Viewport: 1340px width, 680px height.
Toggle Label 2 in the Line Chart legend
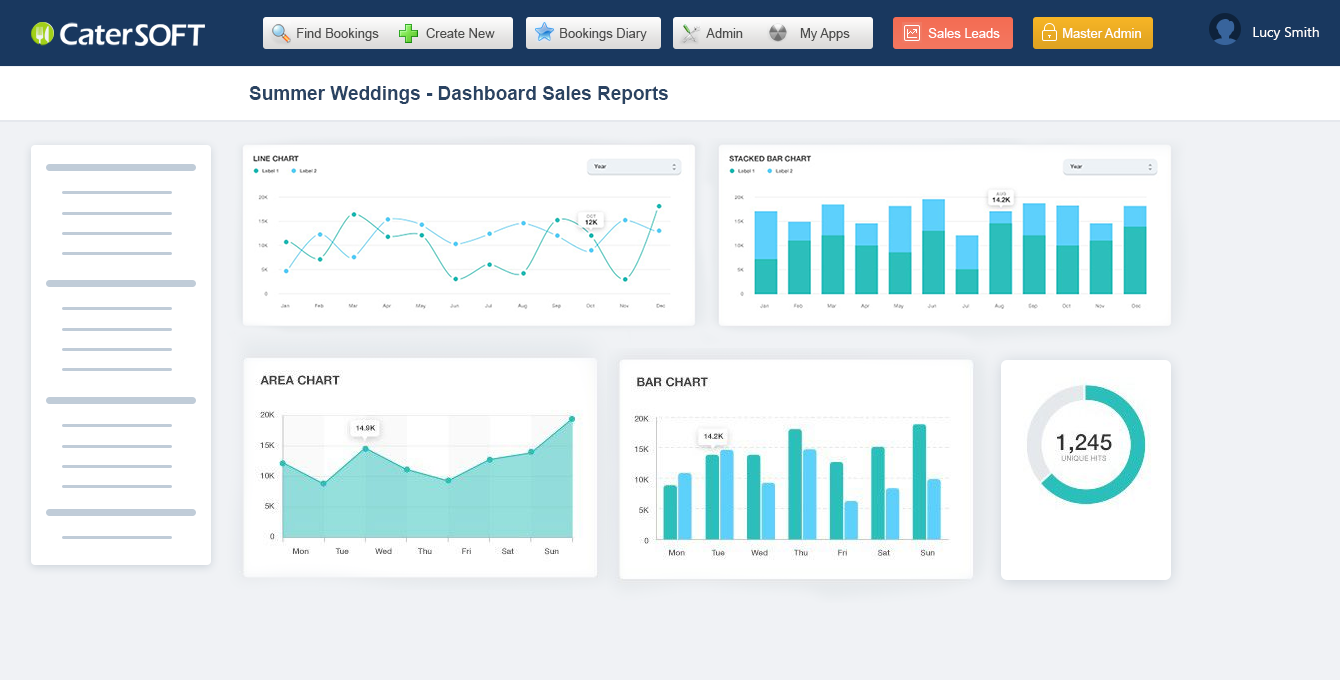pos(304,170)
